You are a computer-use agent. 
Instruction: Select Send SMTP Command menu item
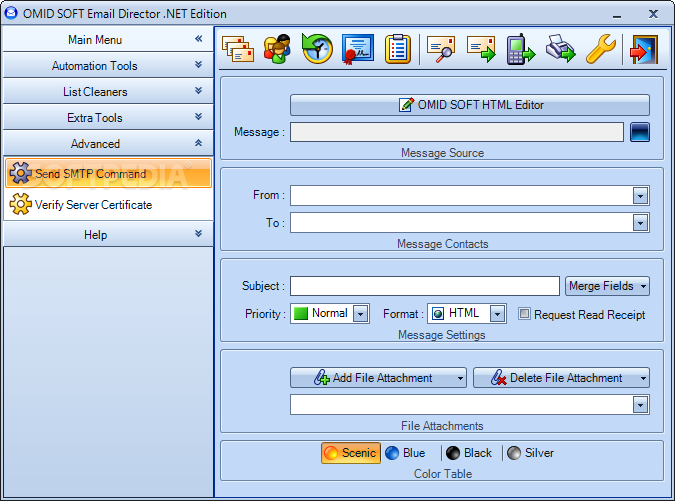pos(108,173)
